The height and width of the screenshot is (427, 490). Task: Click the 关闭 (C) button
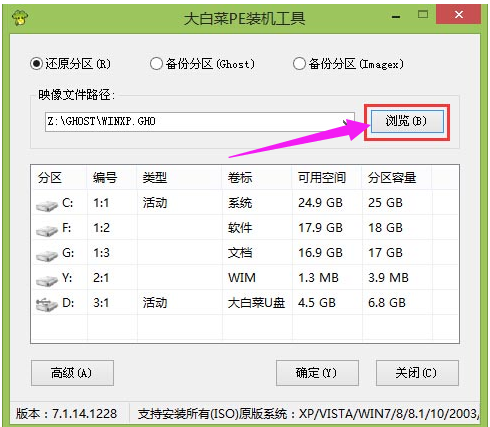tap(417, 373)
